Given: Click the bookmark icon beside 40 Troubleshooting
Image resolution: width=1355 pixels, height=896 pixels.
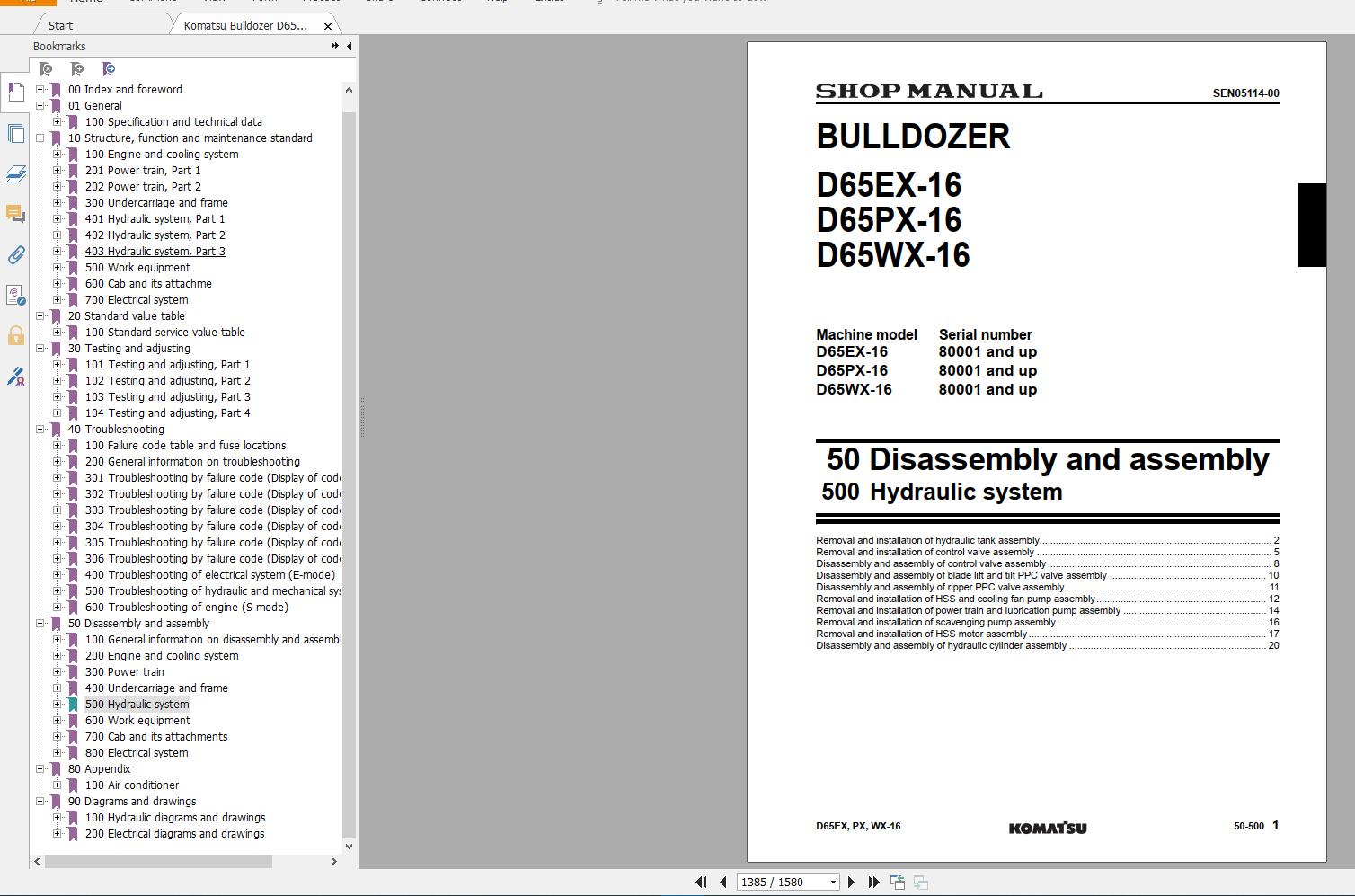Looking at the screenshot, I should coord(56,430).
